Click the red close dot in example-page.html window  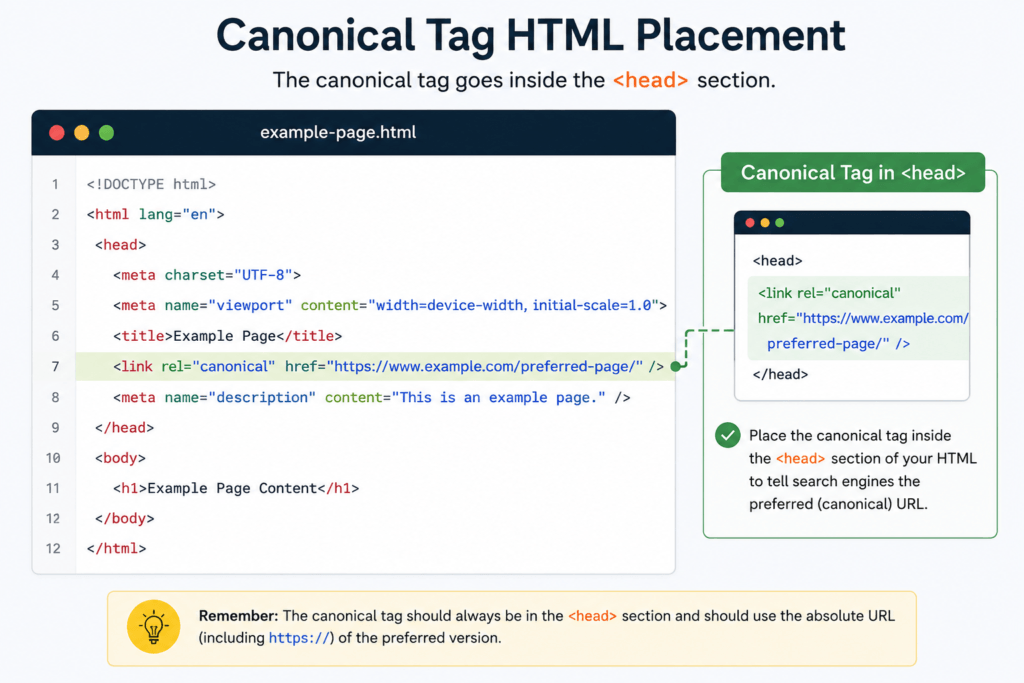[x=57, y=133]
